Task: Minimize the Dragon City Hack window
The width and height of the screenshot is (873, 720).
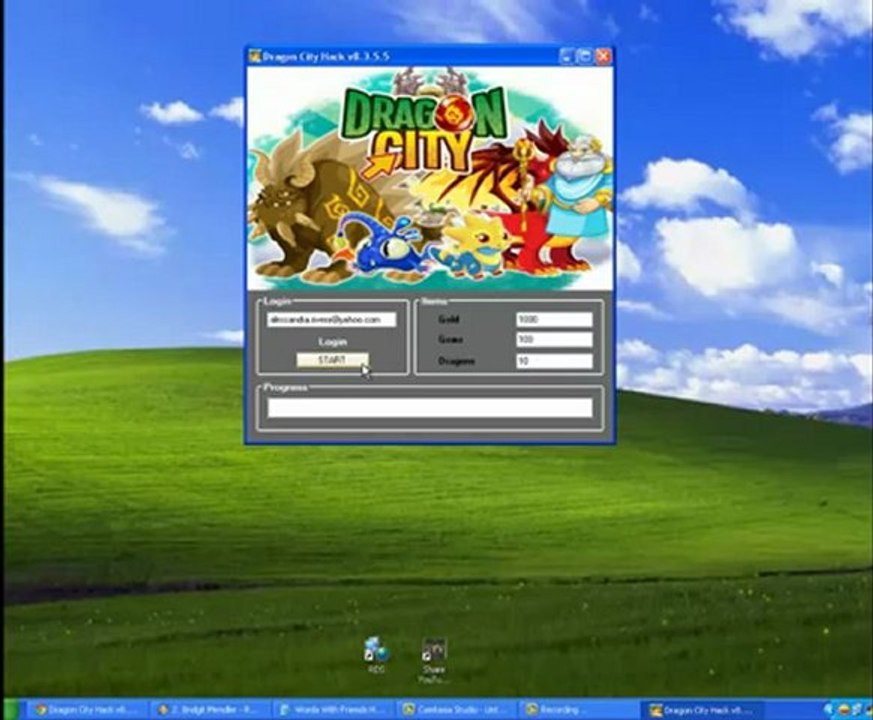Action: tap(567, 56)
